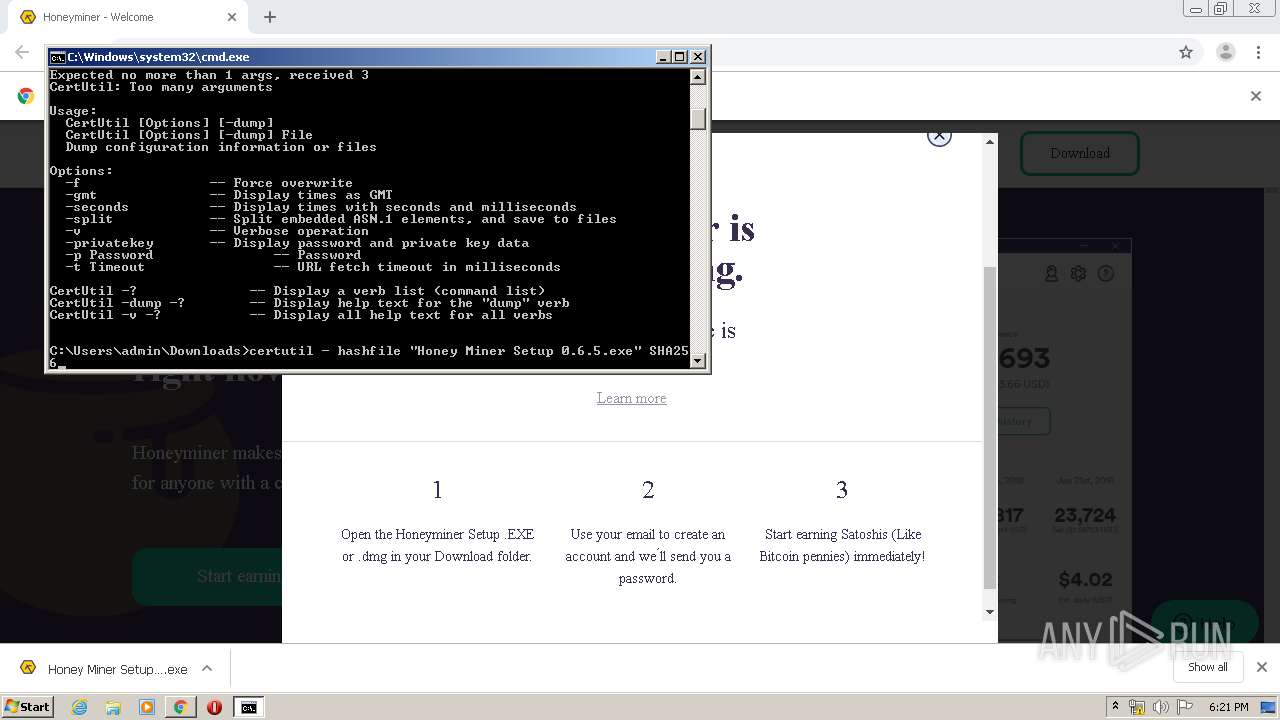Click the Chrome logo in the infobar
The image size is (1280, 720).
[x=26, y=96]
